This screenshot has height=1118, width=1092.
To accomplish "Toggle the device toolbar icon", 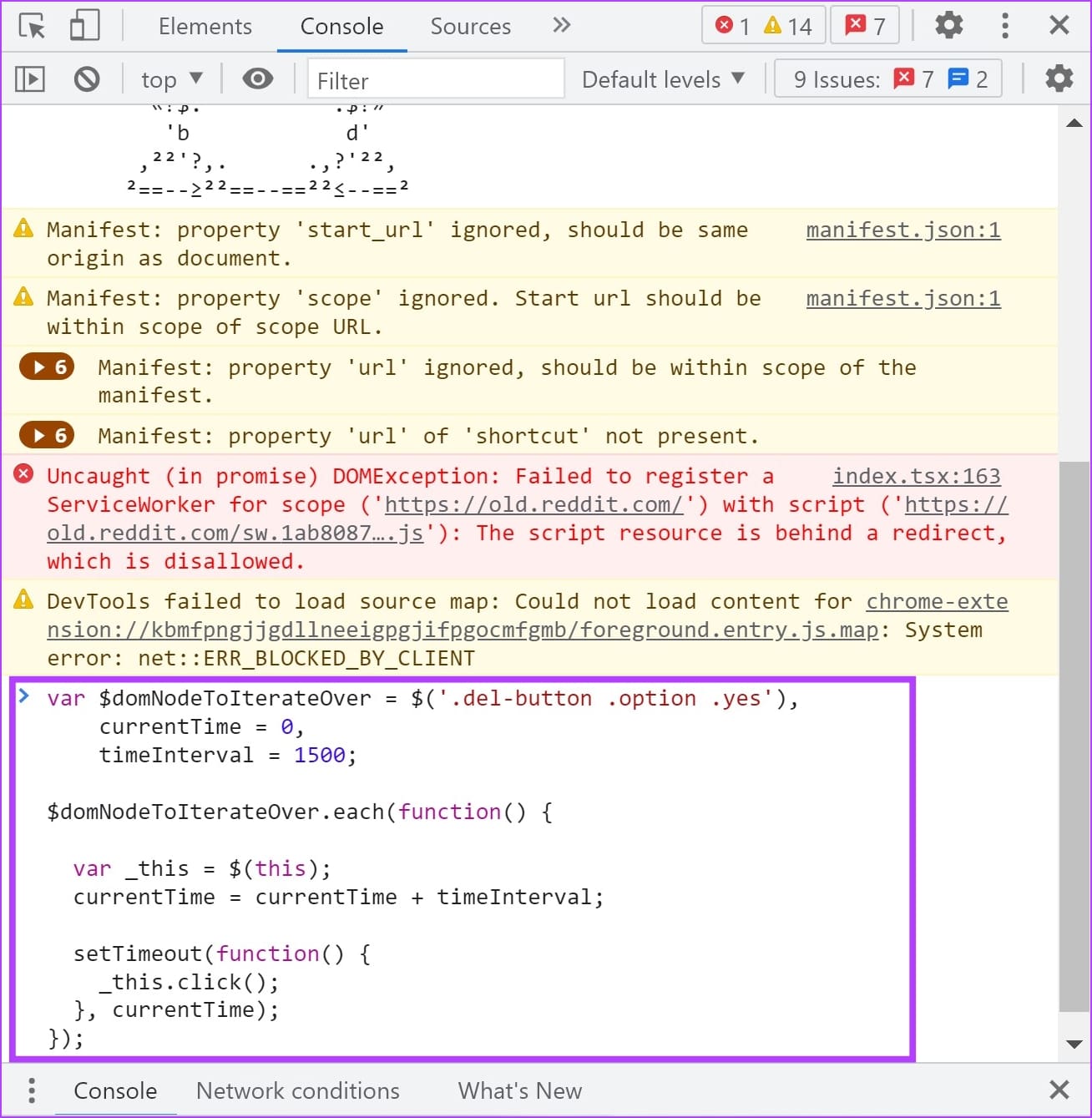I will (x=84, y=26).
